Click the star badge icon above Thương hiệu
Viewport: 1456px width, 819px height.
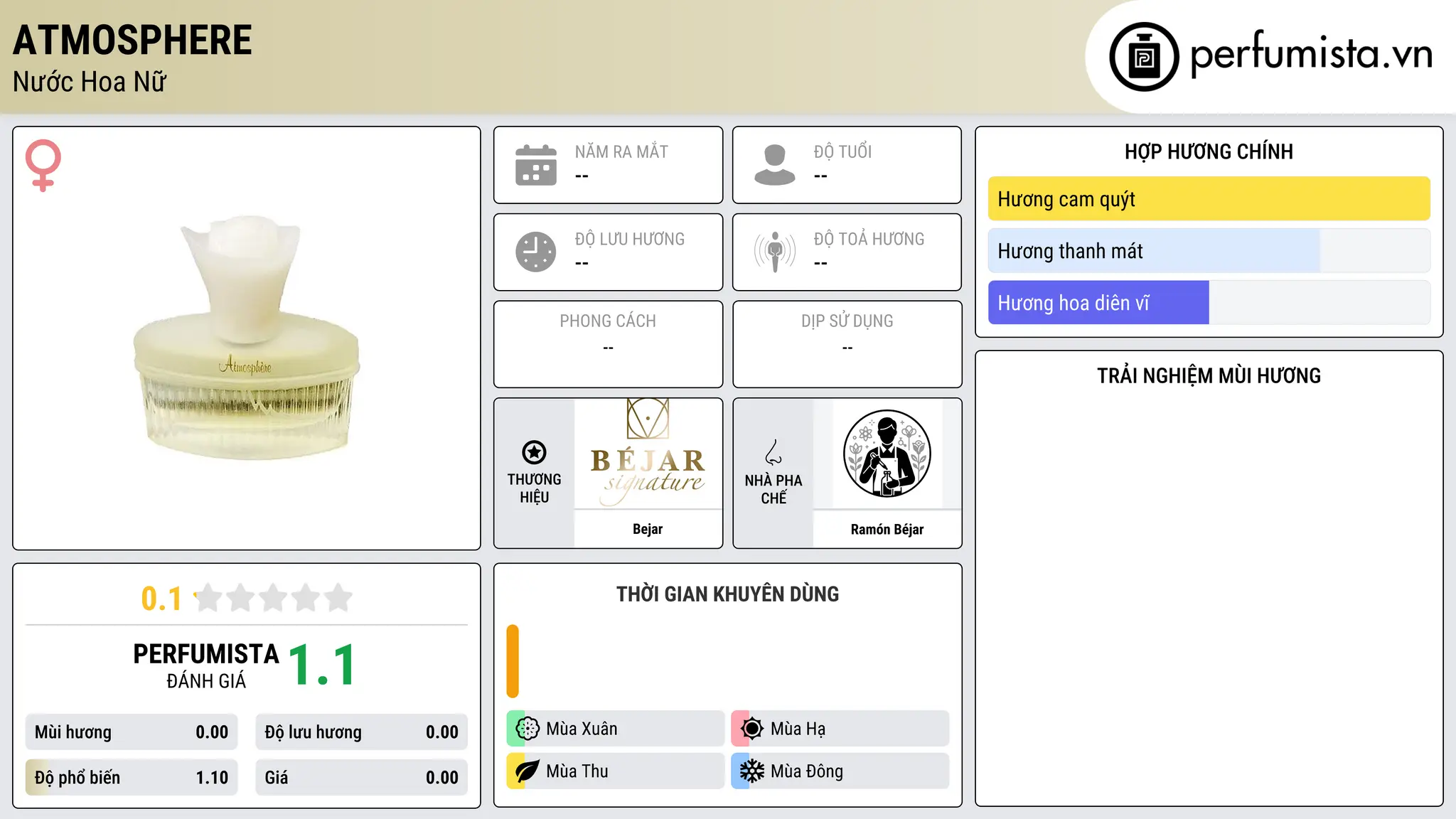pos(534,452)
